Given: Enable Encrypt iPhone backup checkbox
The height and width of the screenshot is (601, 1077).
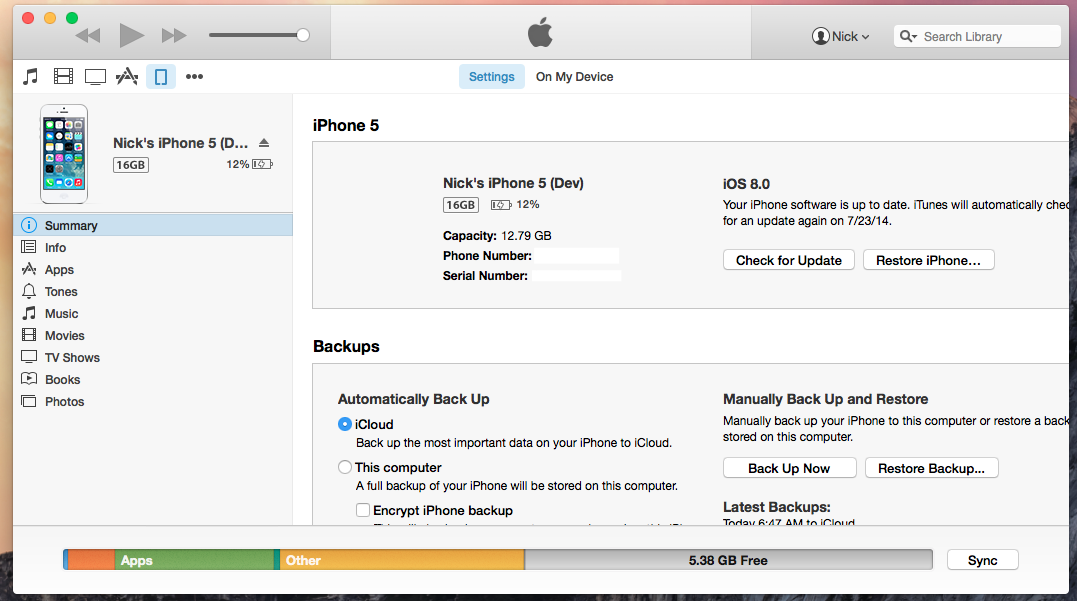Looking at the screenshot, I should point(363,510).
